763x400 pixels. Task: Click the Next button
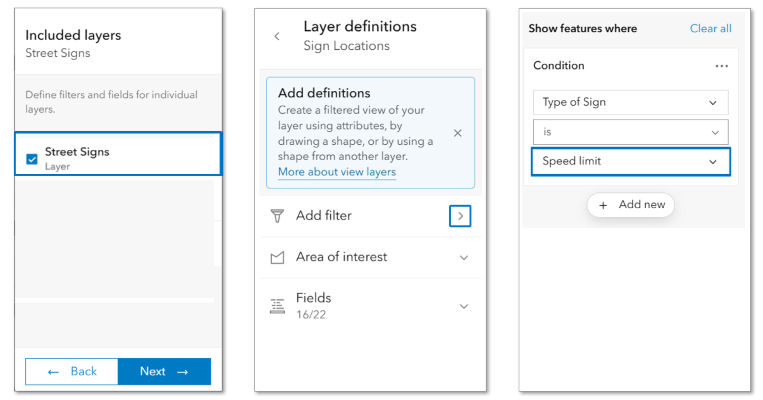pyautogui.click(x=164, y=372)
